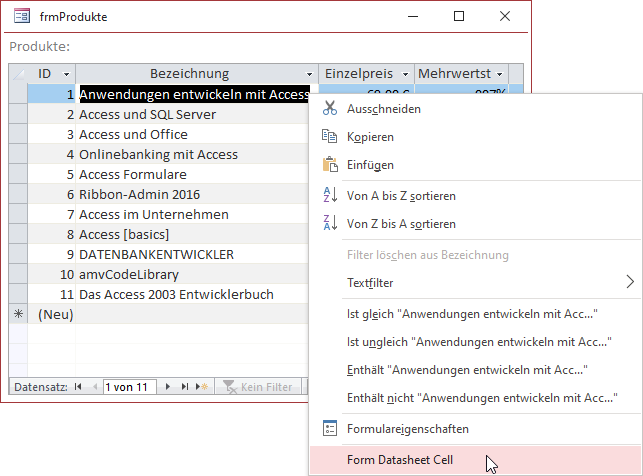Click cell "Access und Office"

click(x=192, y=134)
